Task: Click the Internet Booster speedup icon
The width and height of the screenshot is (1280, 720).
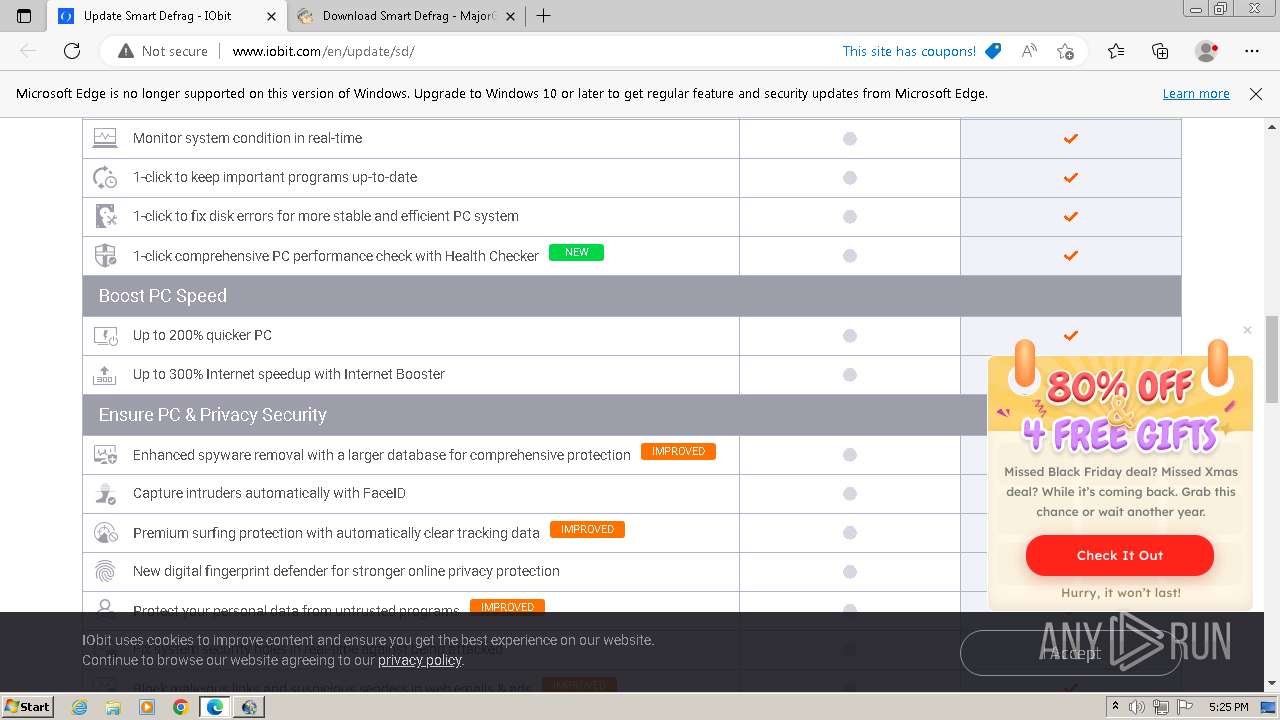Action: point(105,374)
